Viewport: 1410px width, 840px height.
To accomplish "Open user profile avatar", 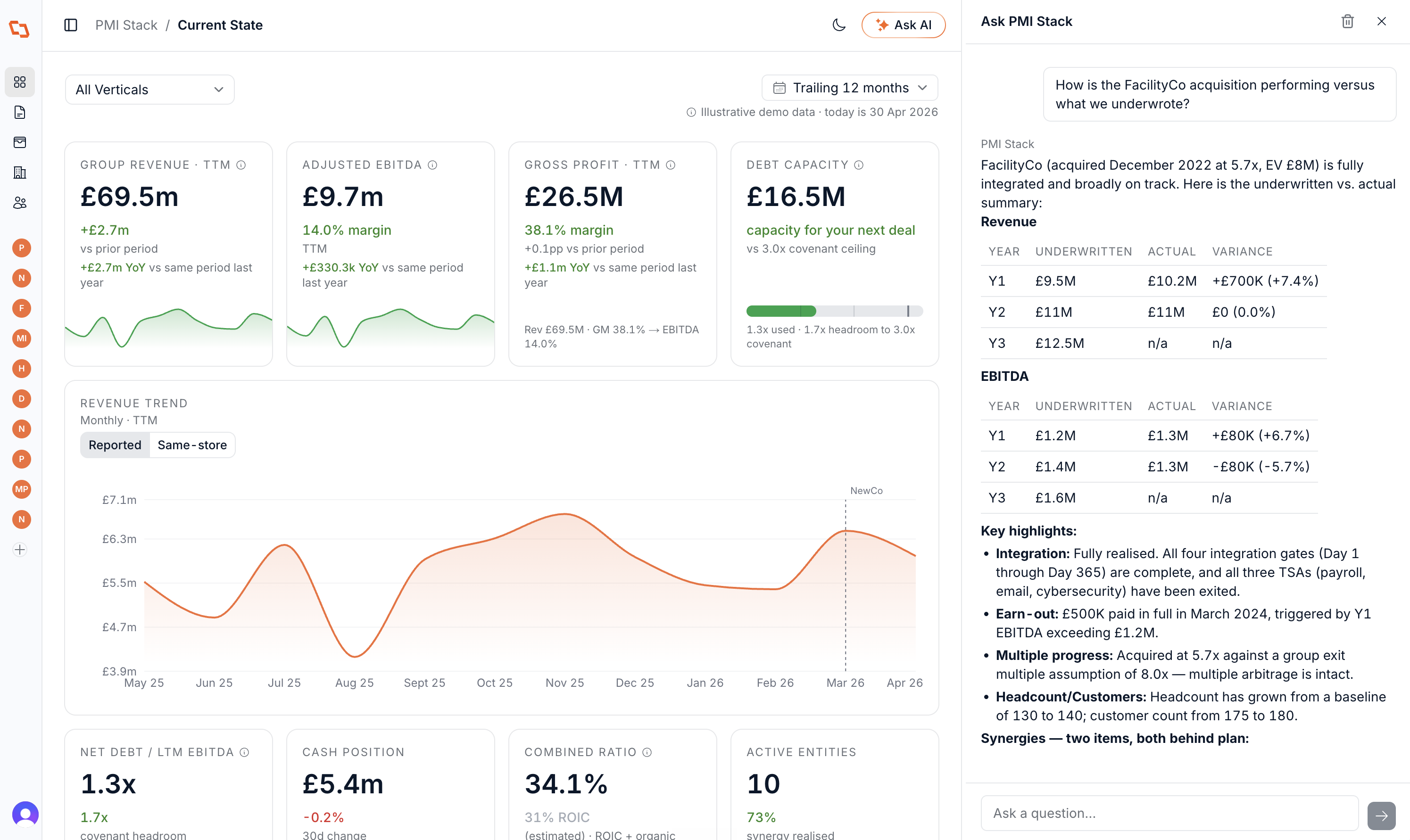I will pyautogui.click(x=25, y=815).
